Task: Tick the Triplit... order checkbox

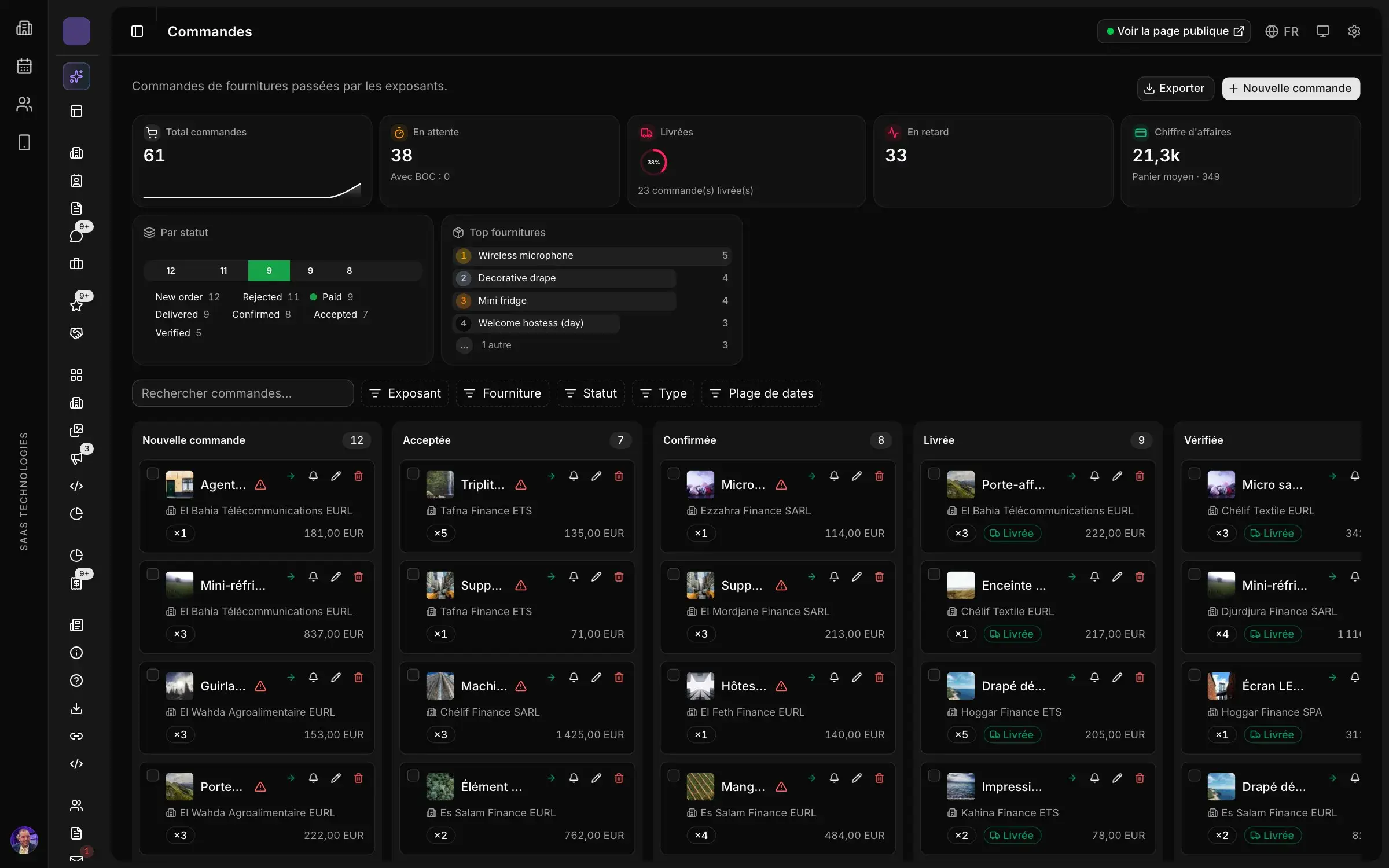Action: (x=413, y=473)
